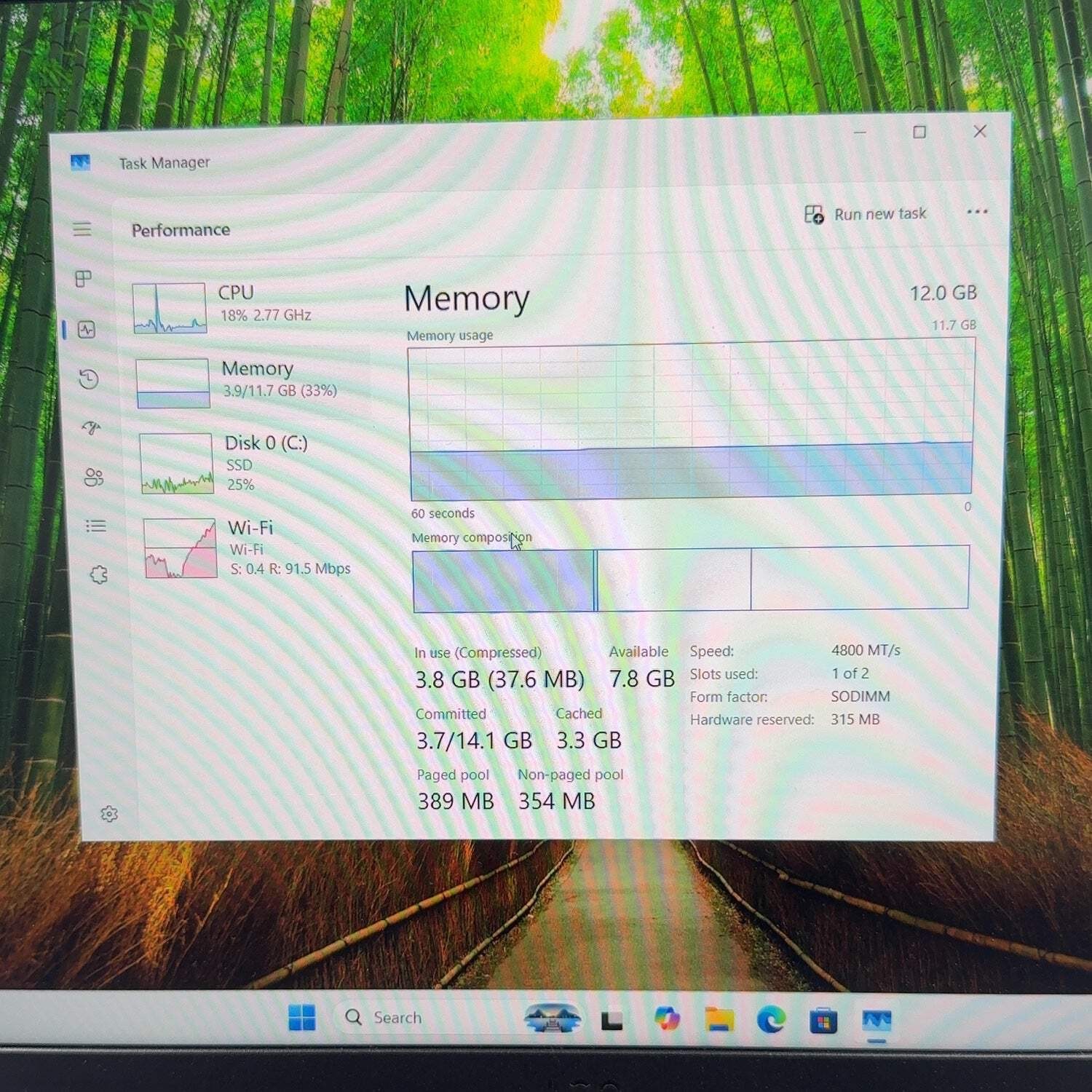Launch Microsoft Edge from the taskbar
The width and height of the screenshot is (1092, 1092).
point(771,1019)
